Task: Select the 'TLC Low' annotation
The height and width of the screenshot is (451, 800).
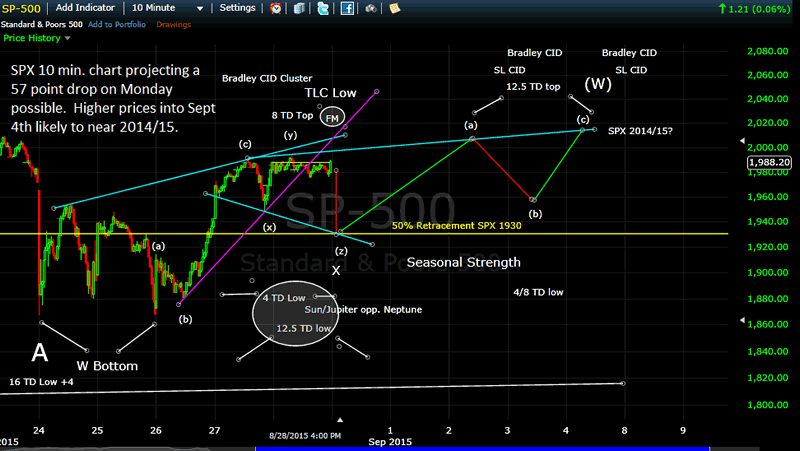Action: tap(331, 93)
